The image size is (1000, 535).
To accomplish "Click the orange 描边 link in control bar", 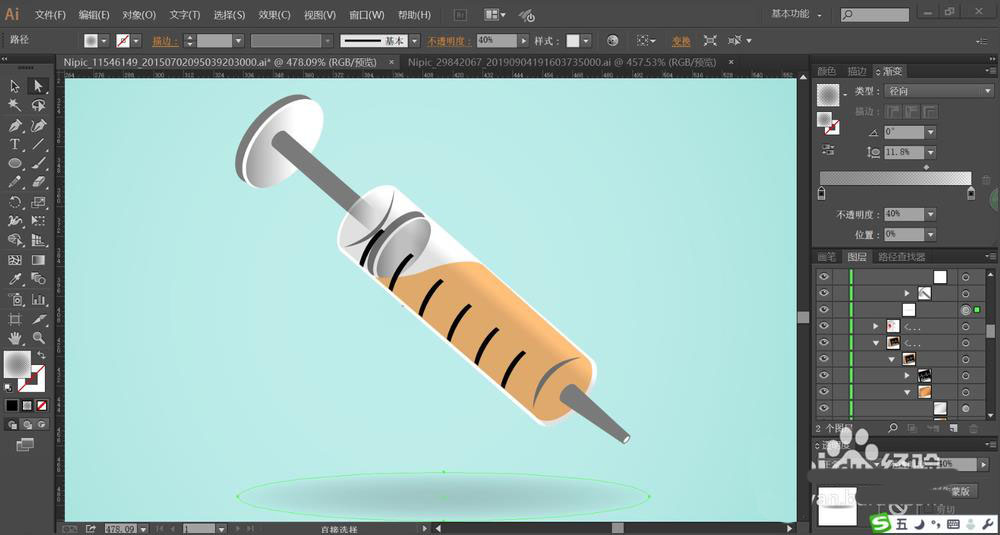I will [165, 41].
